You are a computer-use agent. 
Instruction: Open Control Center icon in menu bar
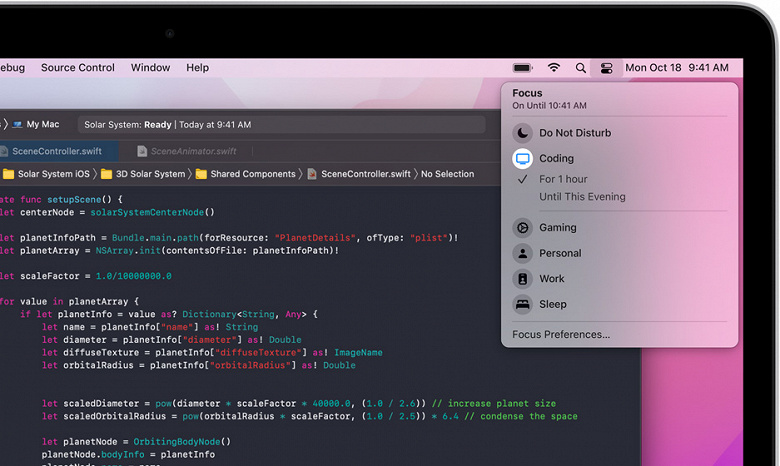[x=606, y=68]
